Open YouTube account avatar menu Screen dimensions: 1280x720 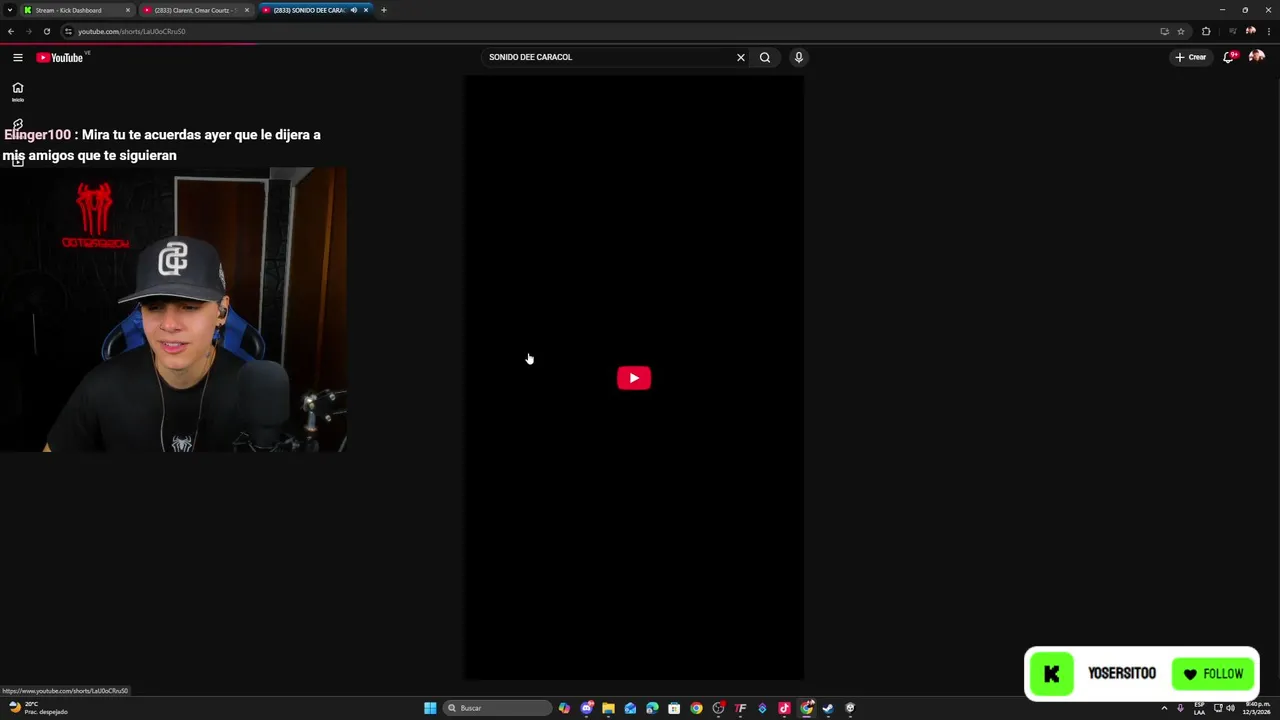coord(1257,57)
